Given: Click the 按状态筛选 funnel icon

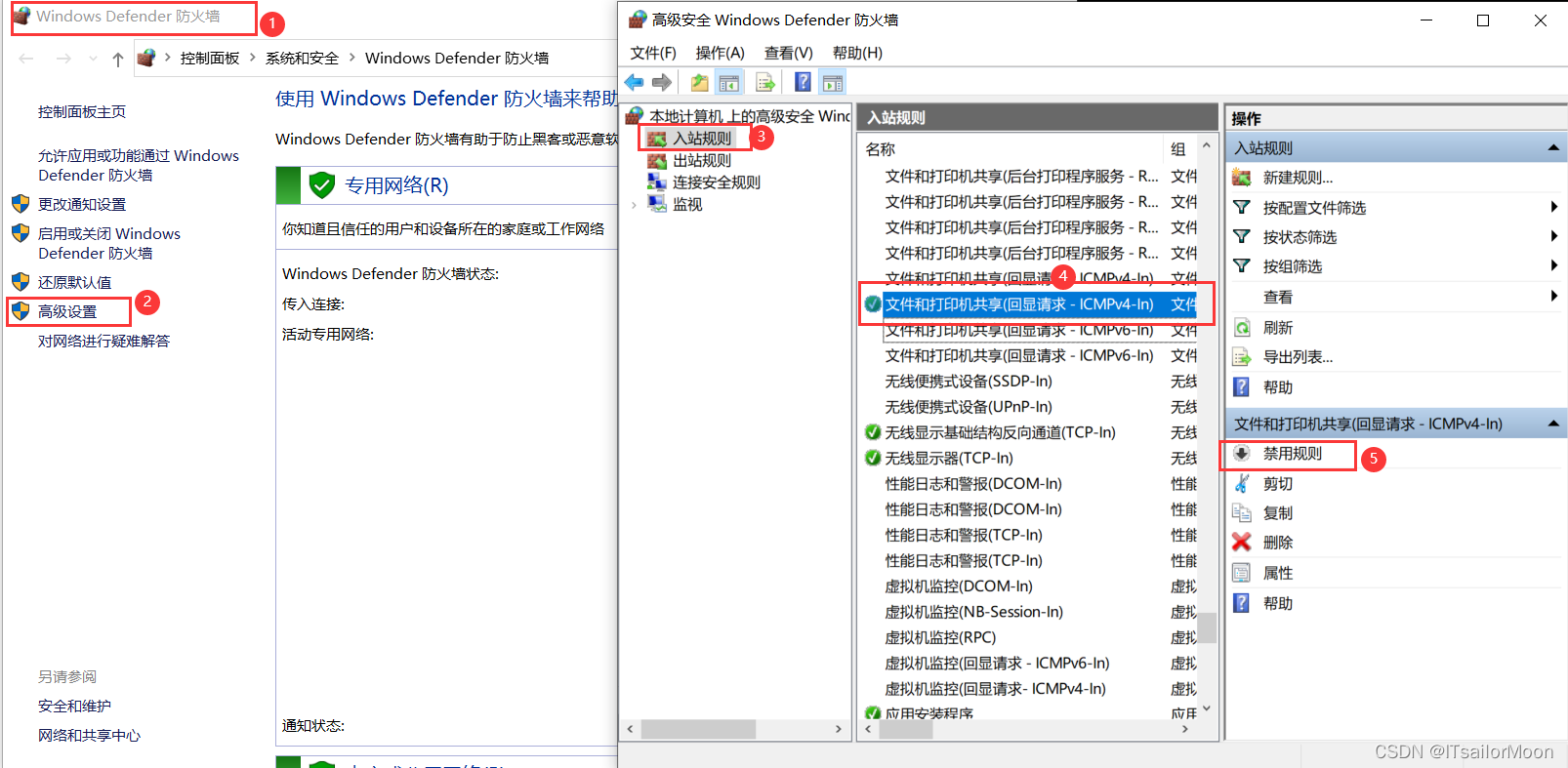Looking at the screenshot, I should click(x=1242, y=236).
